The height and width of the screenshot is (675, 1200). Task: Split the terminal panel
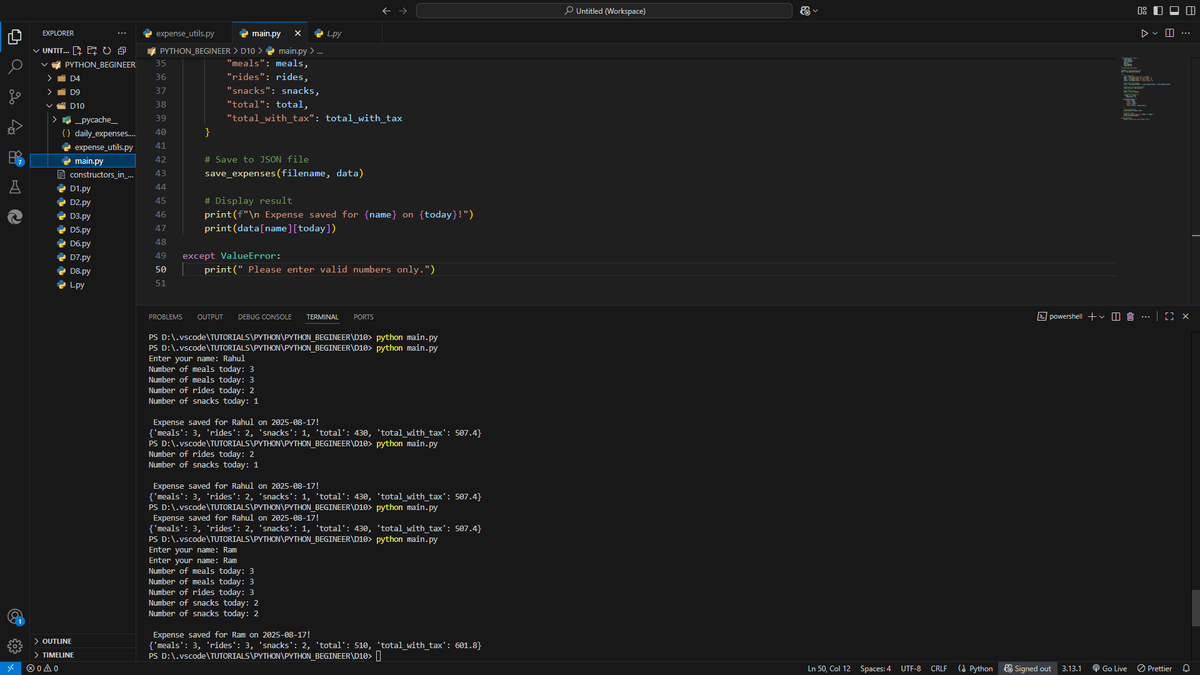[x=1116, y=317]
